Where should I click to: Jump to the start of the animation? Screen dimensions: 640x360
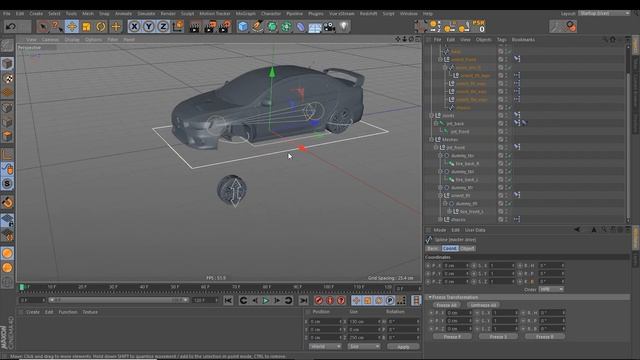tap(228, 301)
